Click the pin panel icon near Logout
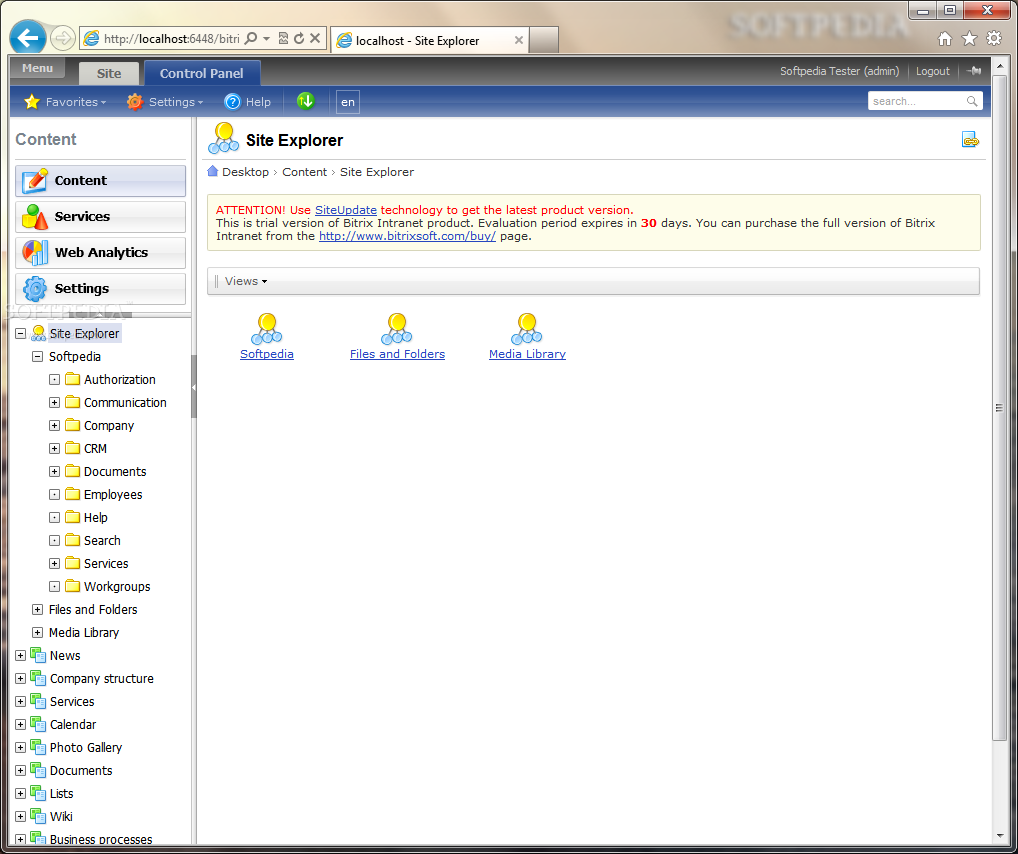The height and width of the screenshot is (854, 1018). click(x=973, y=71)
